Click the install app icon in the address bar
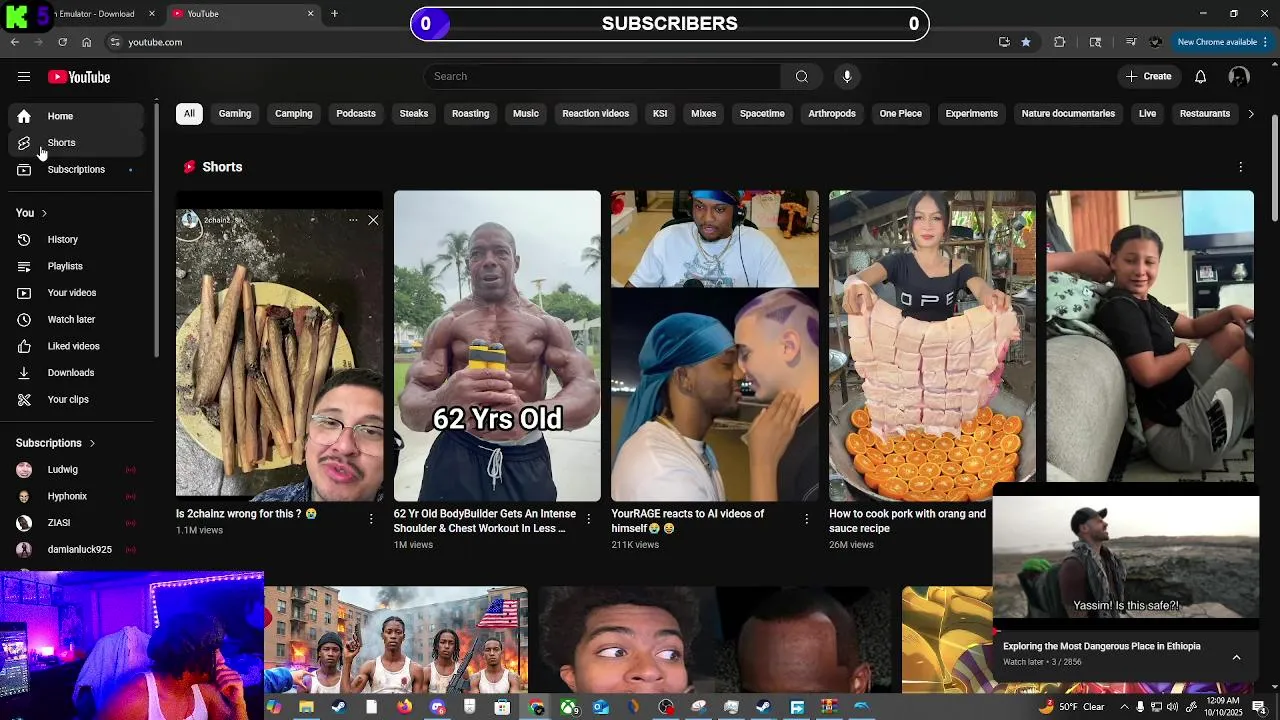This screenshot has height=720, width=1280. click(x=1004, y=42)
